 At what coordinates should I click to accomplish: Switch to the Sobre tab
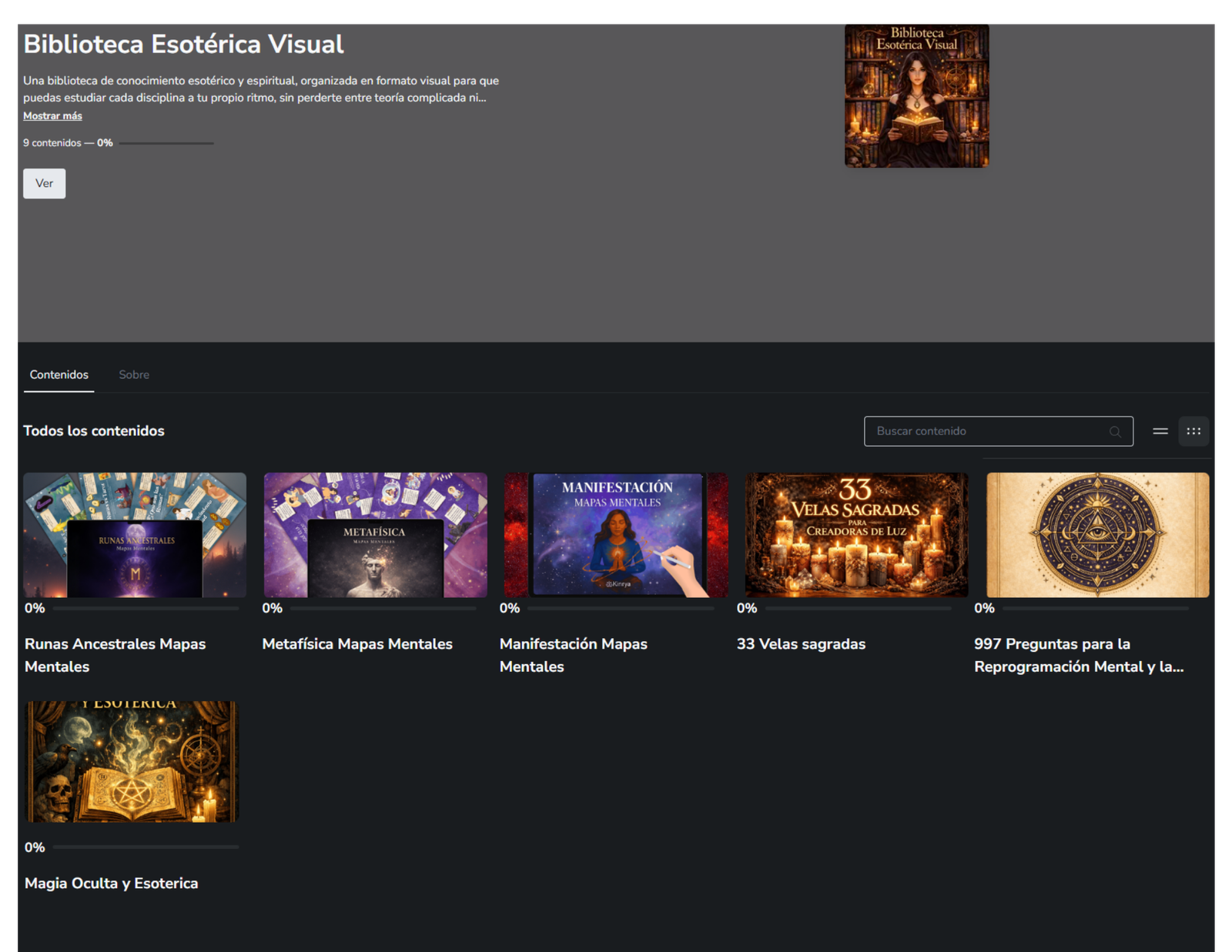point(134,375)
